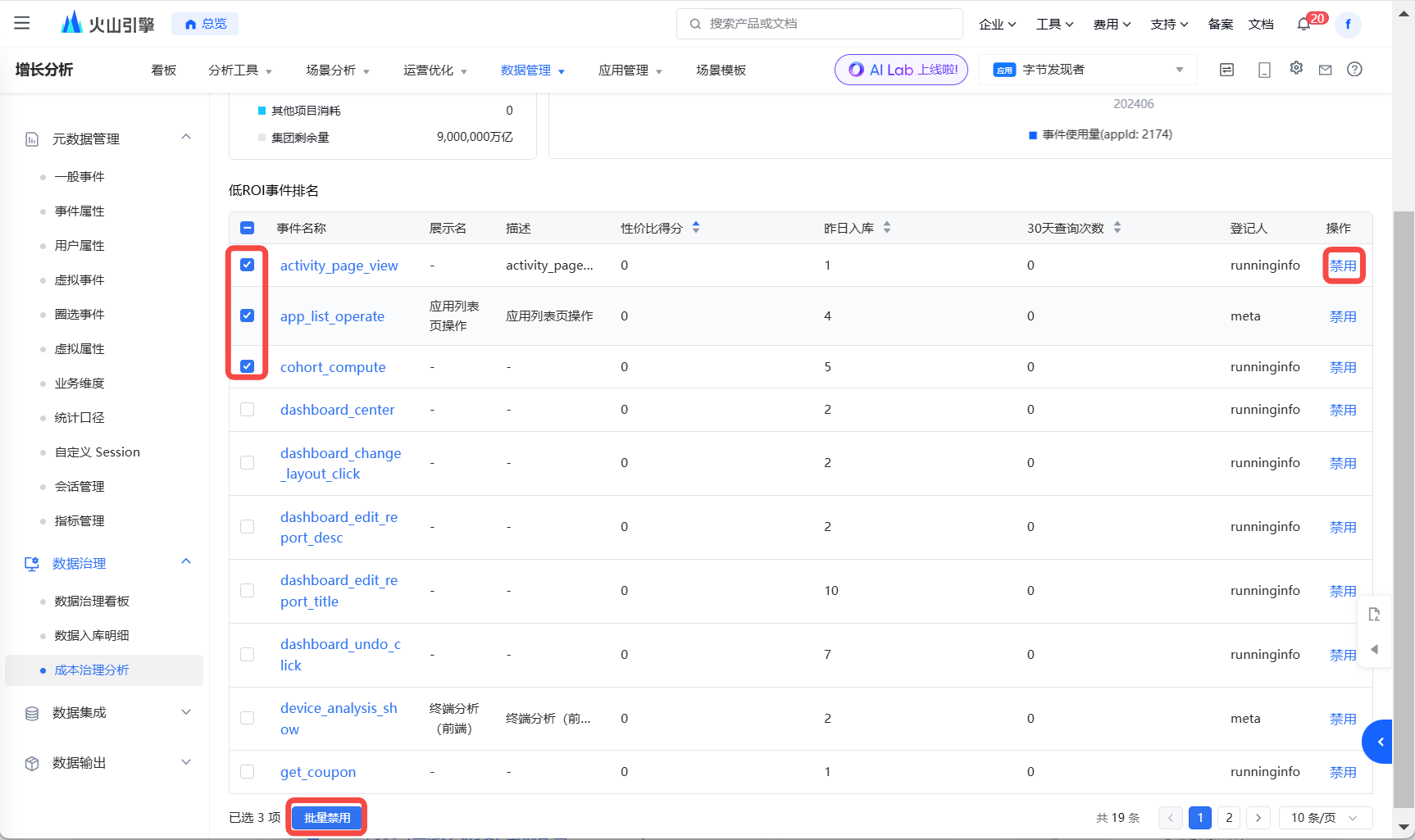Open 自定义 Session in sidebar
Viewport: 1415px width, 840px height.
click(98, 452)
